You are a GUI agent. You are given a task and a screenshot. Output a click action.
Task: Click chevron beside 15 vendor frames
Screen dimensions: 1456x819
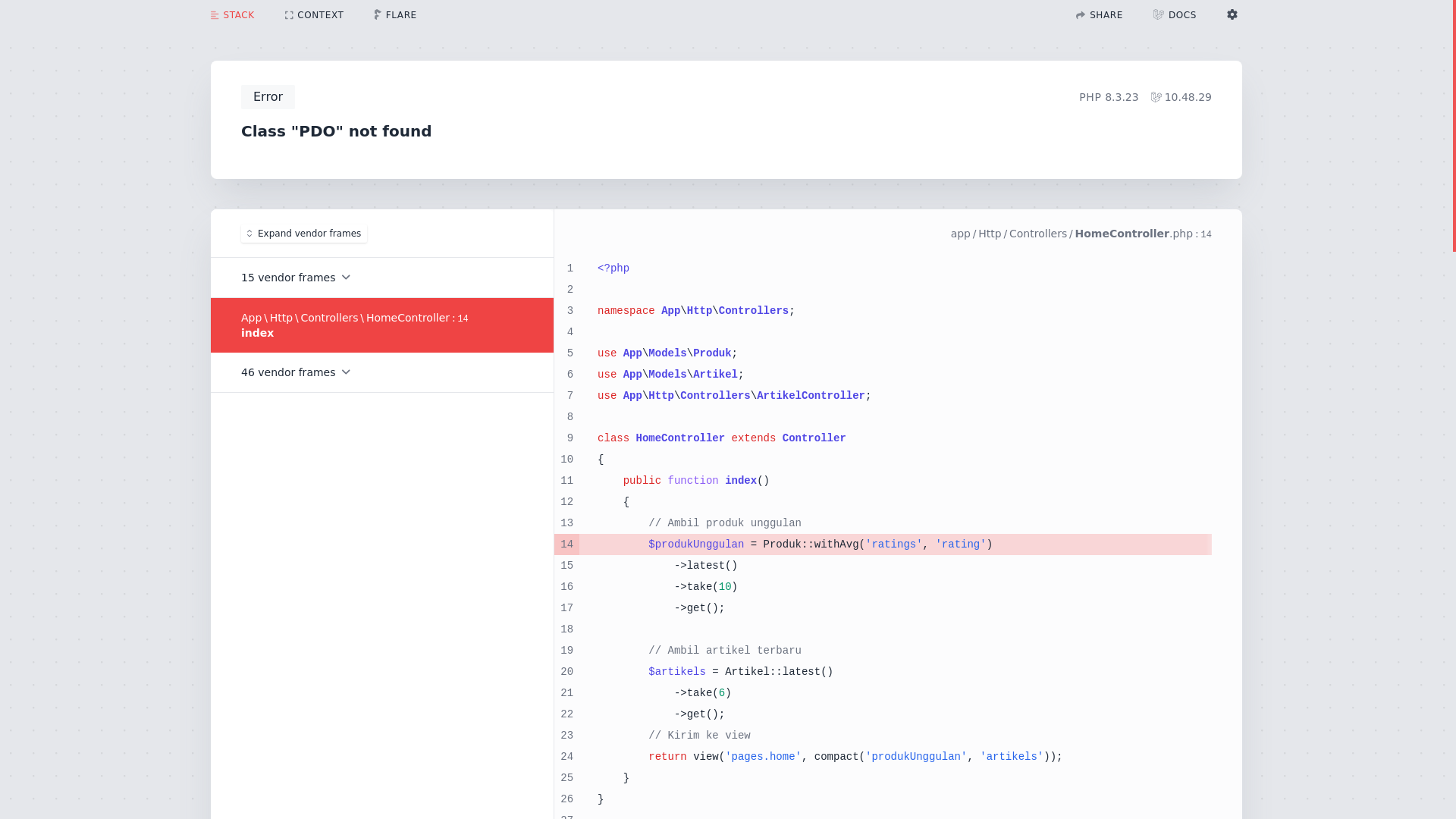coord(346,278)
